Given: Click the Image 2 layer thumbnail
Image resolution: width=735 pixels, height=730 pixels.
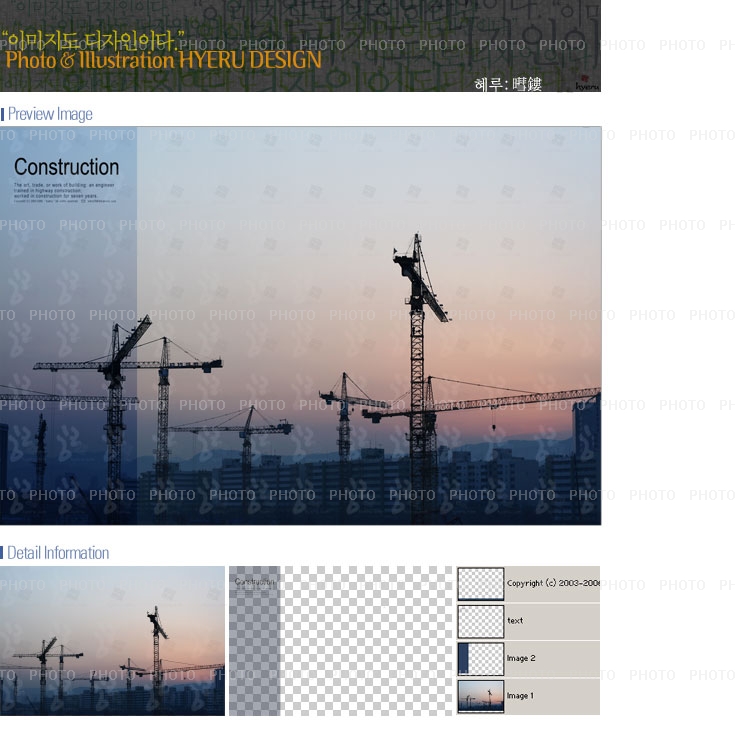Looking at the screenshot, I should (480, 659).
